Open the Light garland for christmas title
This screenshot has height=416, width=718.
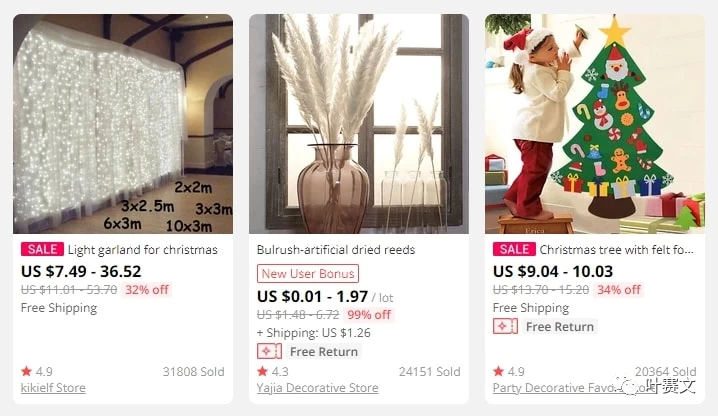142,250
